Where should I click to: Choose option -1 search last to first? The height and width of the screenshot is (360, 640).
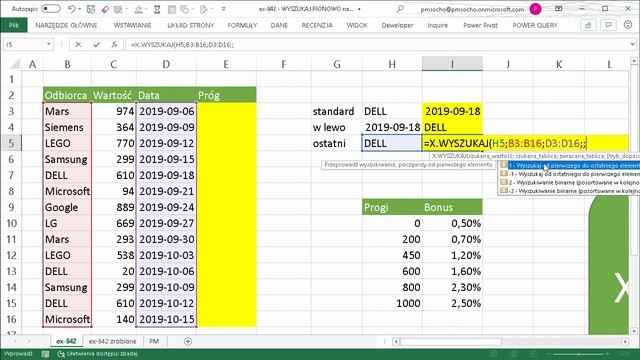pyautogui.click(x=569, y=174)
